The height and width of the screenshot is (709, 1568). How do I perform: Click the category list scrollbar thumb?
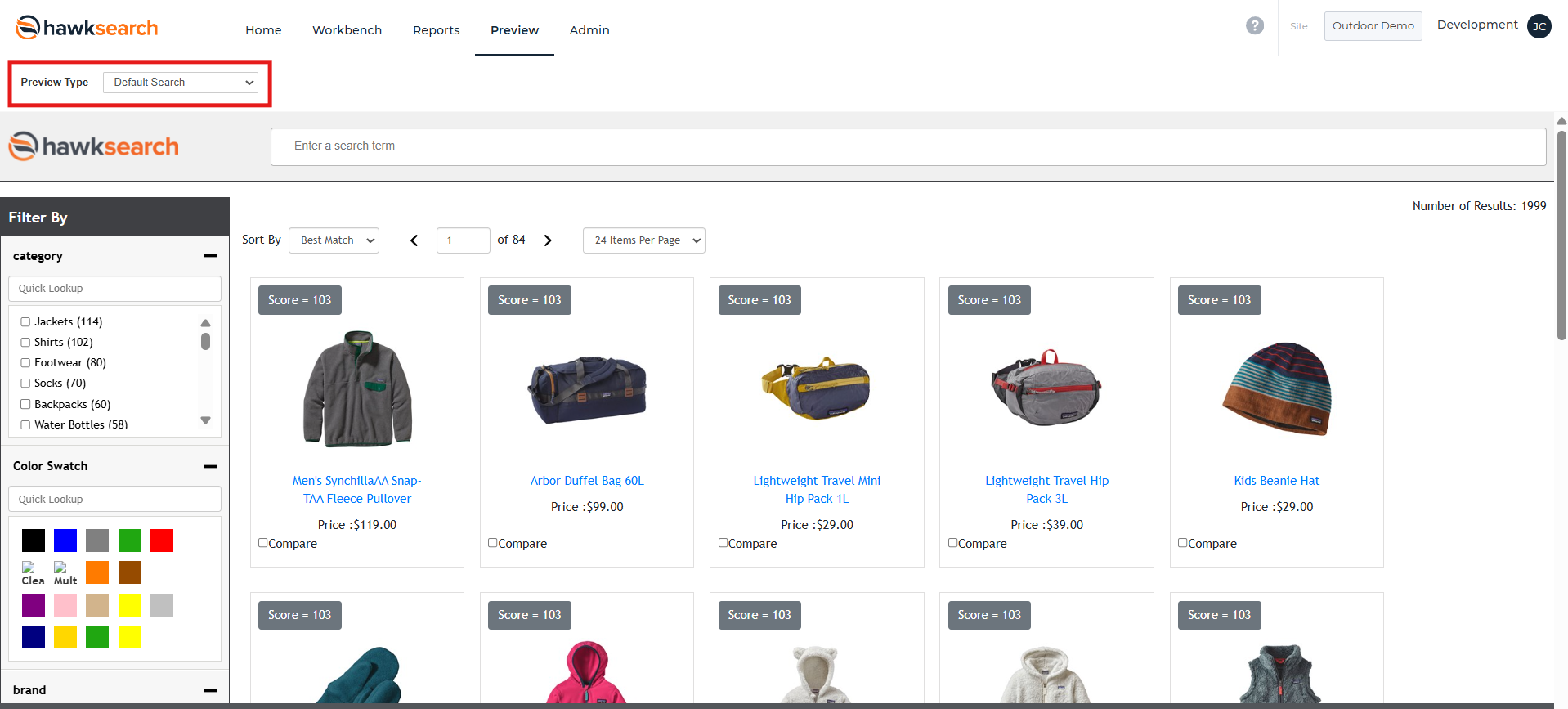[x=205, y=342]
